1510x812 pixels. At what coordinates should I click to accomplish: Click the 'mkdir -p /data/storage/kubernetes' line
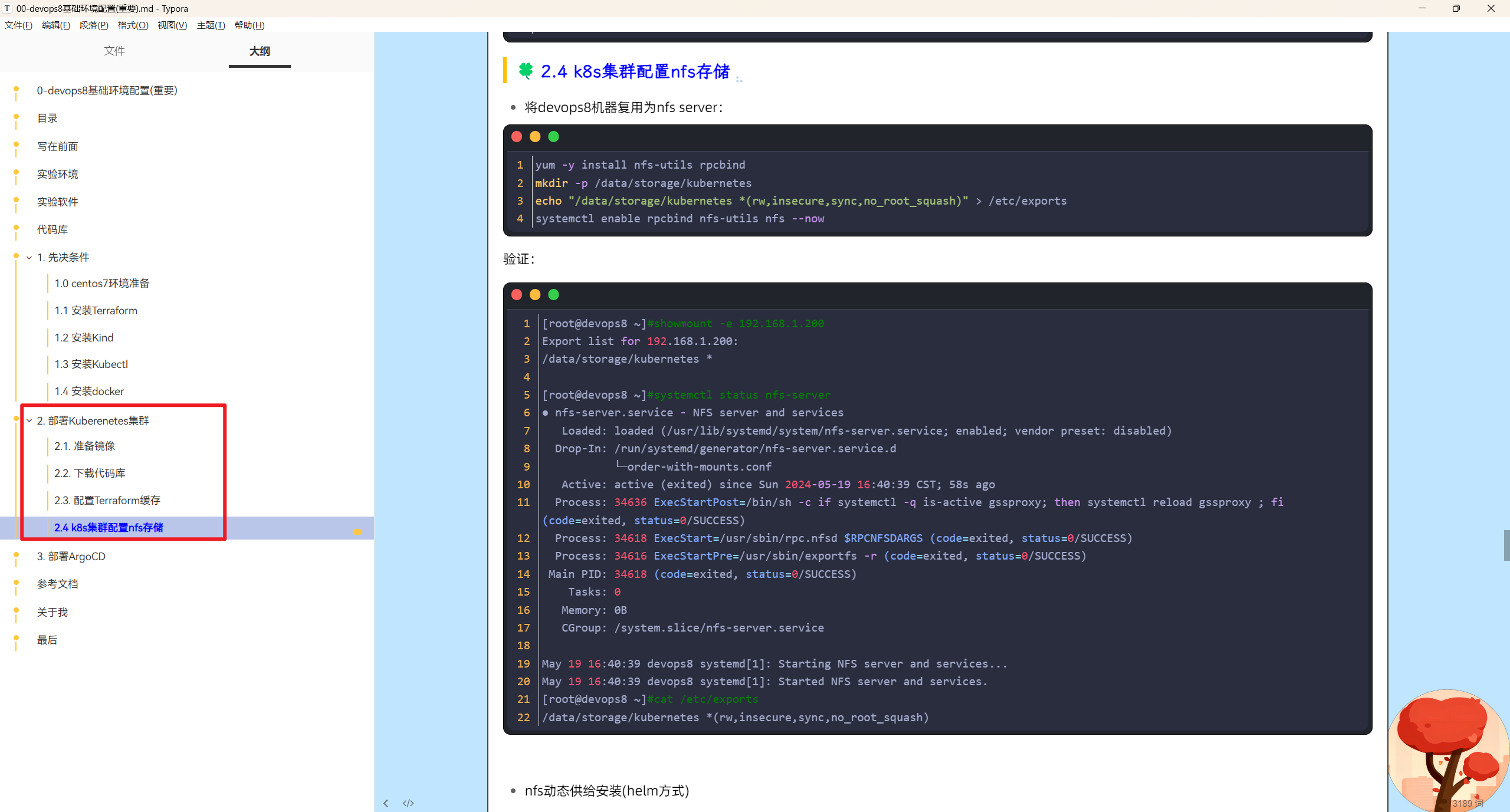pyautogui.click(x=643, y=183)
